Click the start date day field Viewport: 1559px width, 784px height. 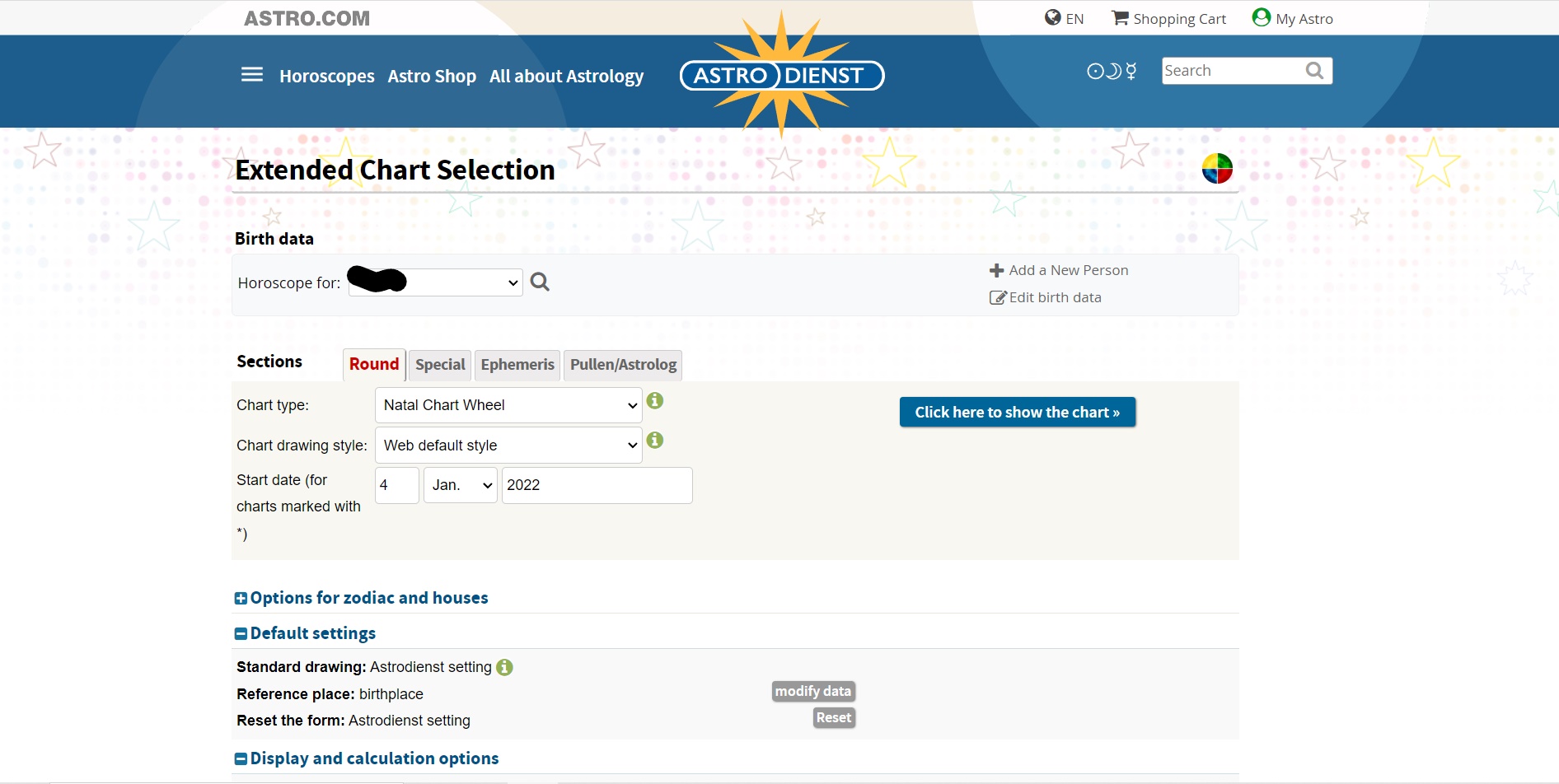coord(397,485)
